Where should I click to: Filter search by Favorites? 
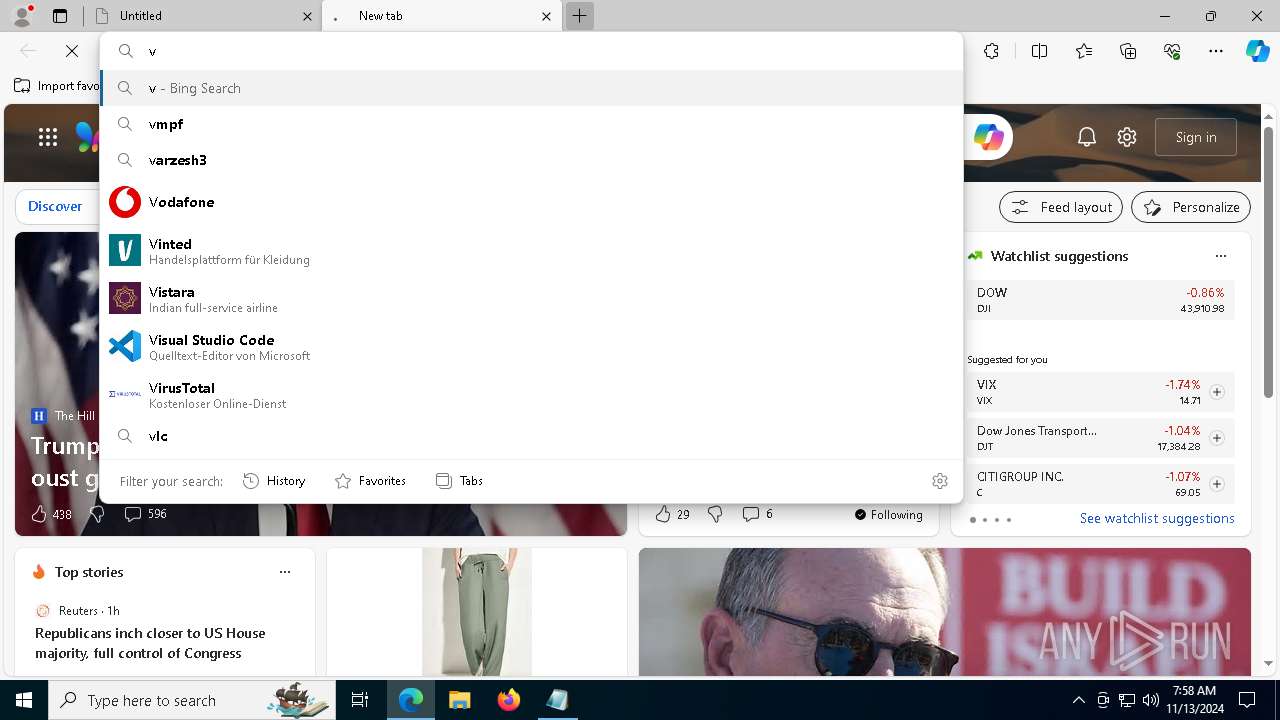[370, 481]
